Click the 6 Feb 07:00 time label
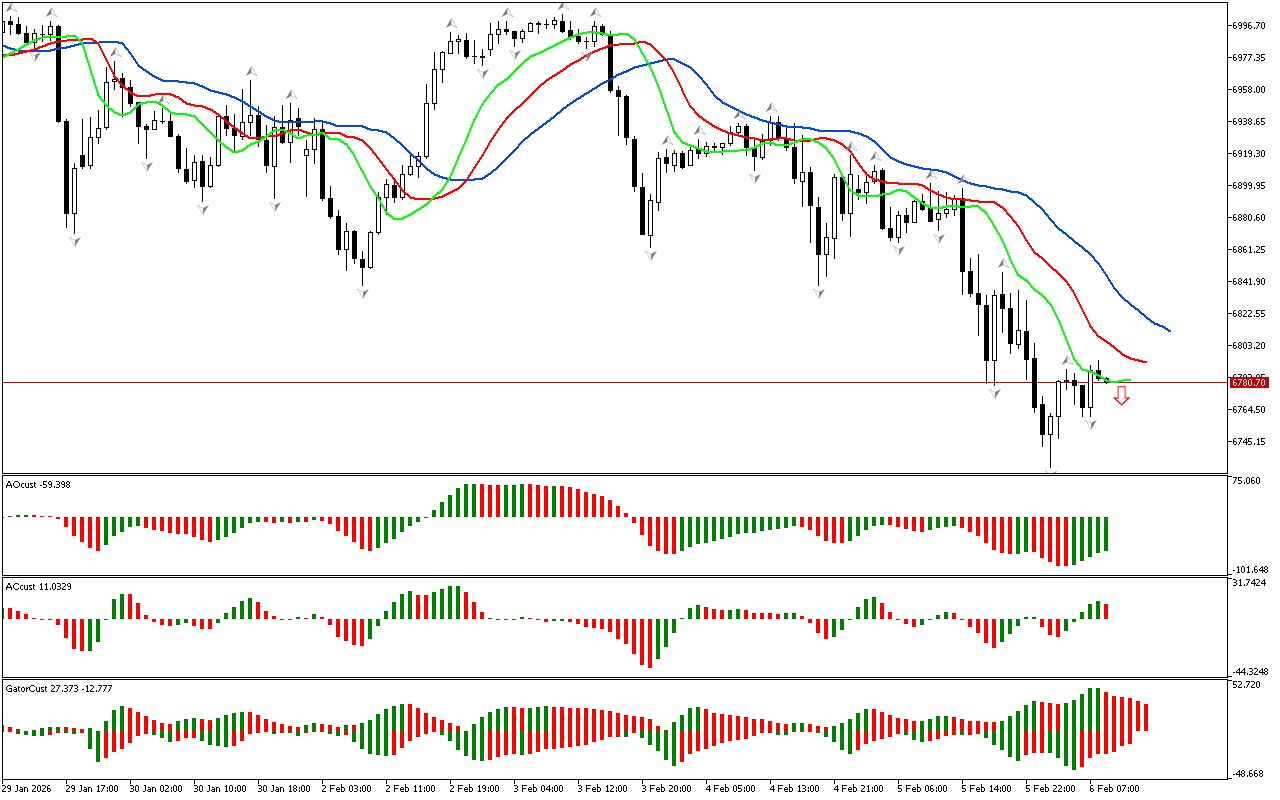Screen dimensions: 1280x800 point(1114,789)
